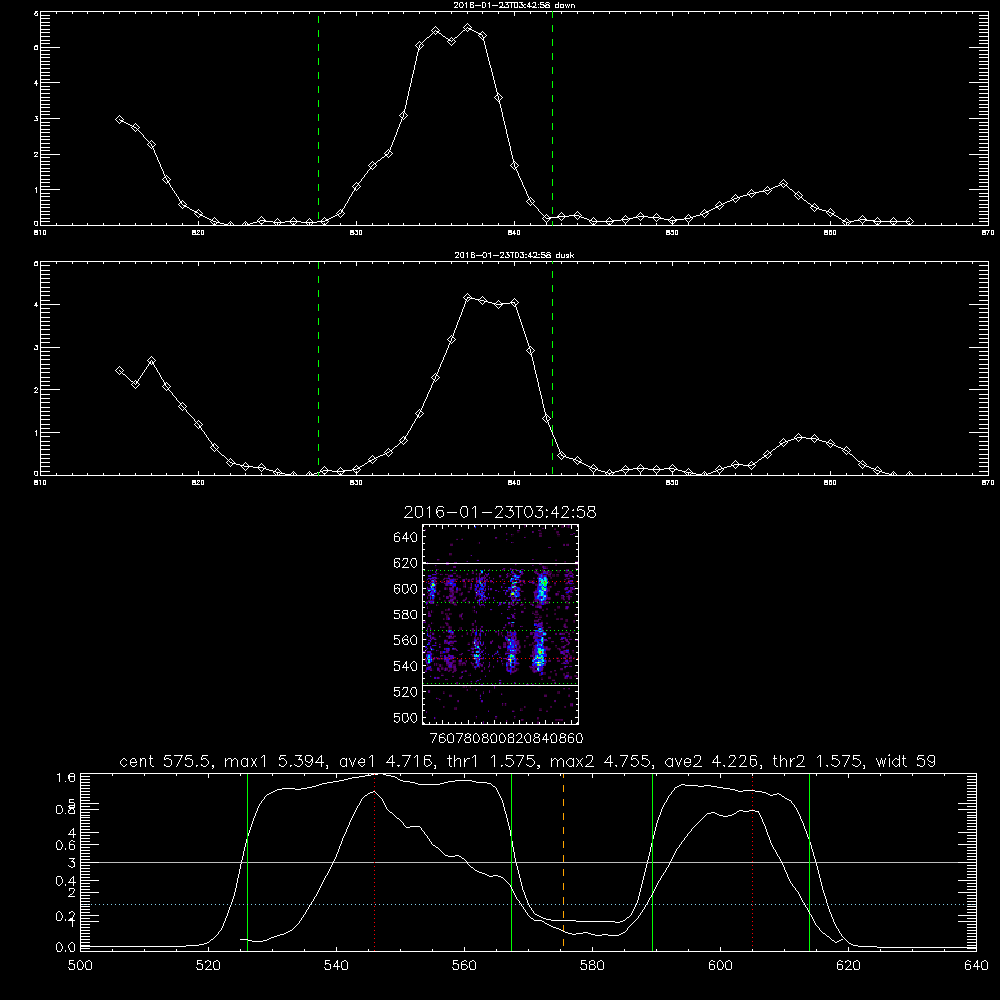Image resolution: width=1000 pixels, height=1000 pixels.
Task: Click '500' on the bottom plot x-axis
Action: [x=80, y=966]
